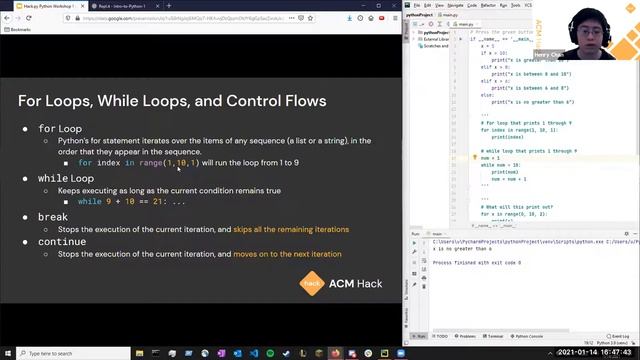The height and width of the screenshot is (360, 640).
Task: Click the print icon in Run panel
Action: click(424, 278)
